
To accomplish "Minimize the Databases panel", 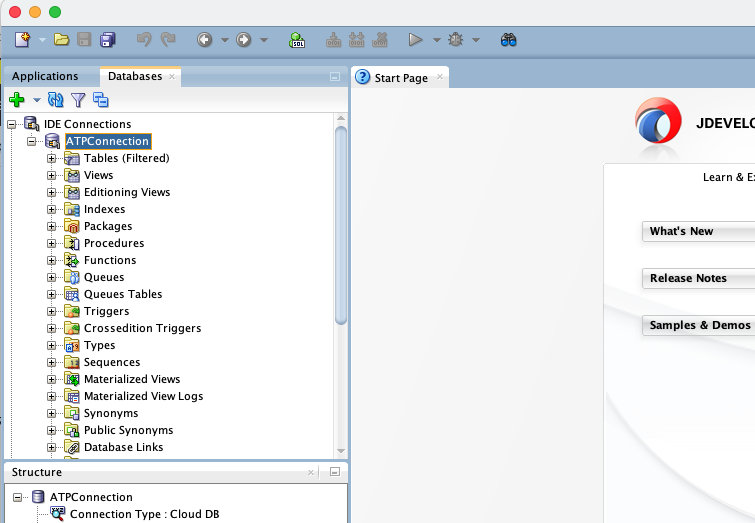I will [335, 77].
